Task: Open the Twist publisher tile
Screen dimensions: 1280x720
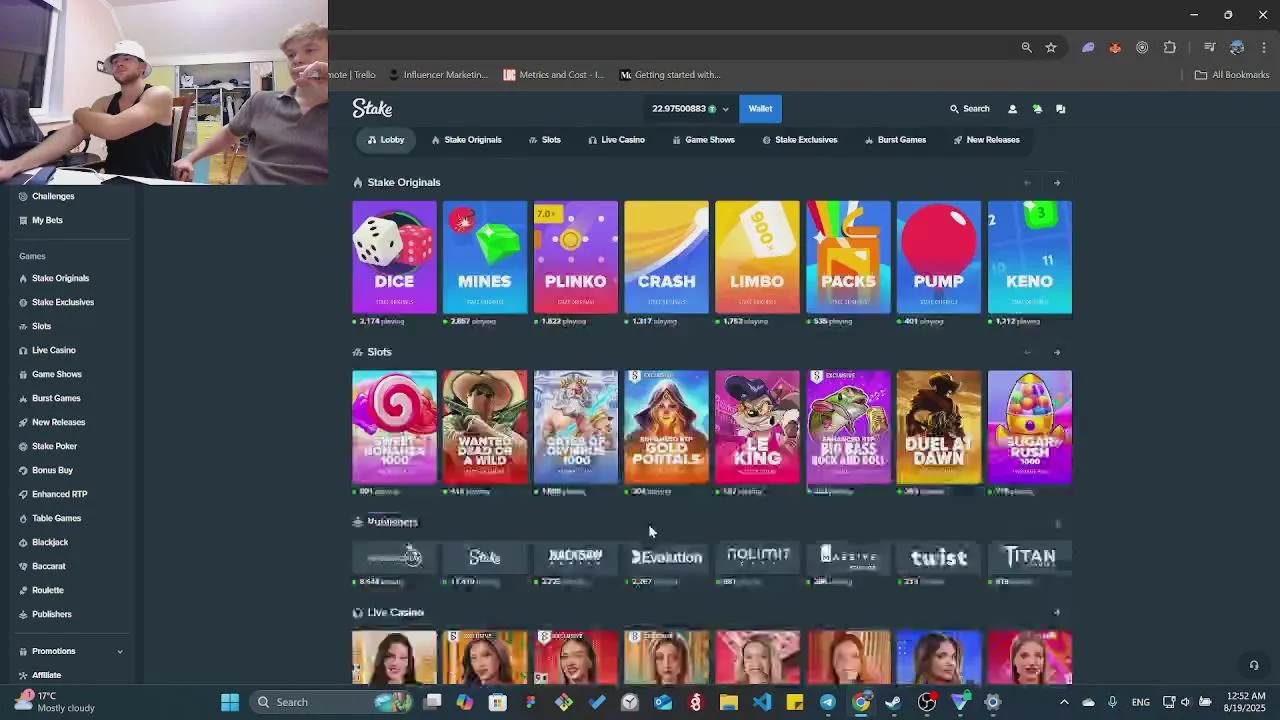Action: pyautogui.click(x=939, y=557)
